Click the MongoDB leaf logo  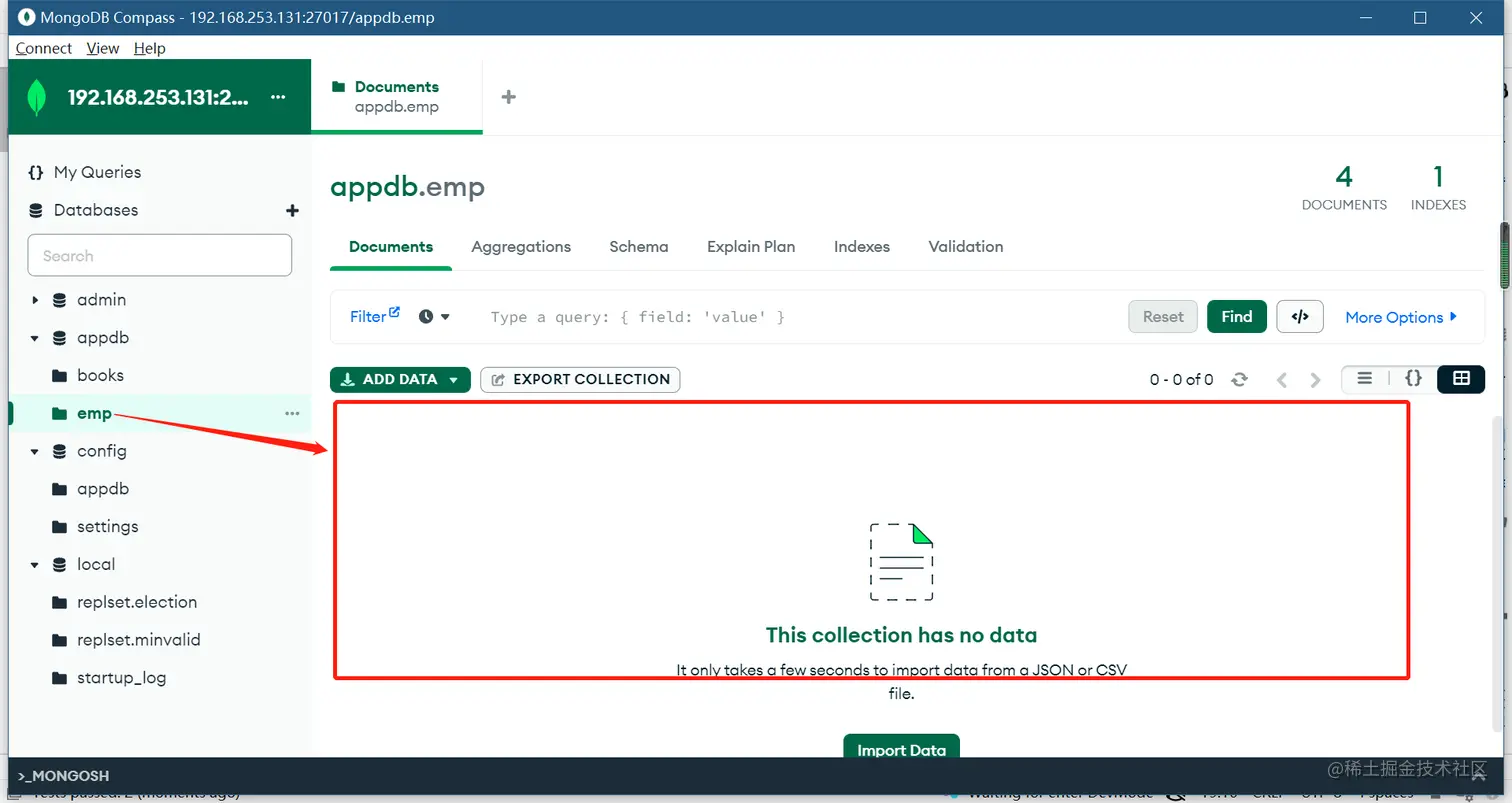[x=37, y=97]
